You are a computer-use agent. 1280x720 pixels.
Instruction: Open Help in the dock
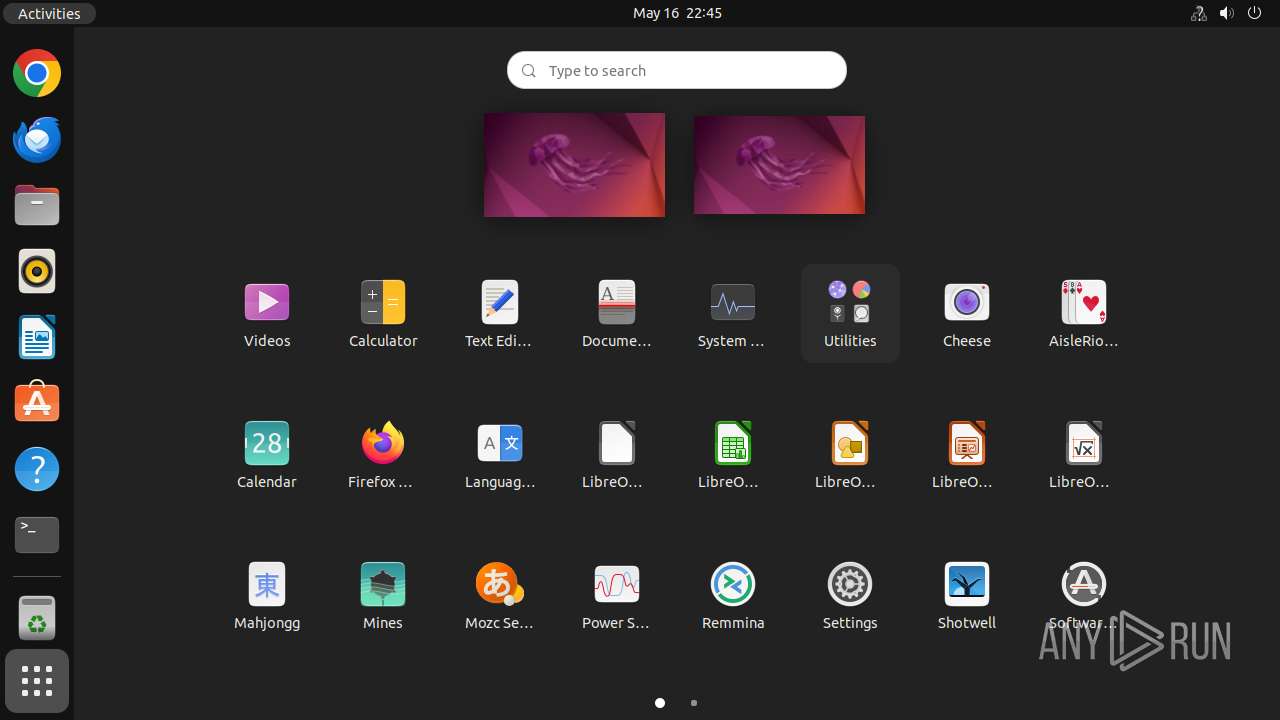[x=37, y=469]
